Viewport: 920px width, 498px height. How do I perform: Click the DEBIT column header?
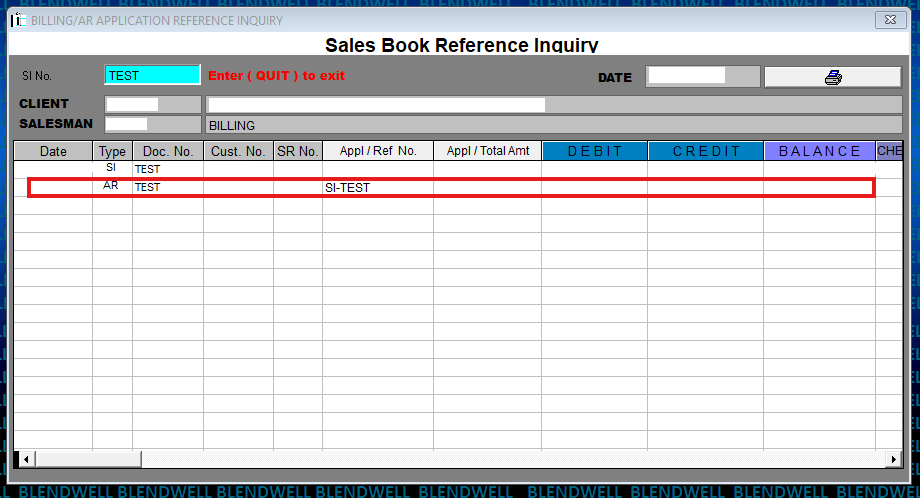pos(594,151)
